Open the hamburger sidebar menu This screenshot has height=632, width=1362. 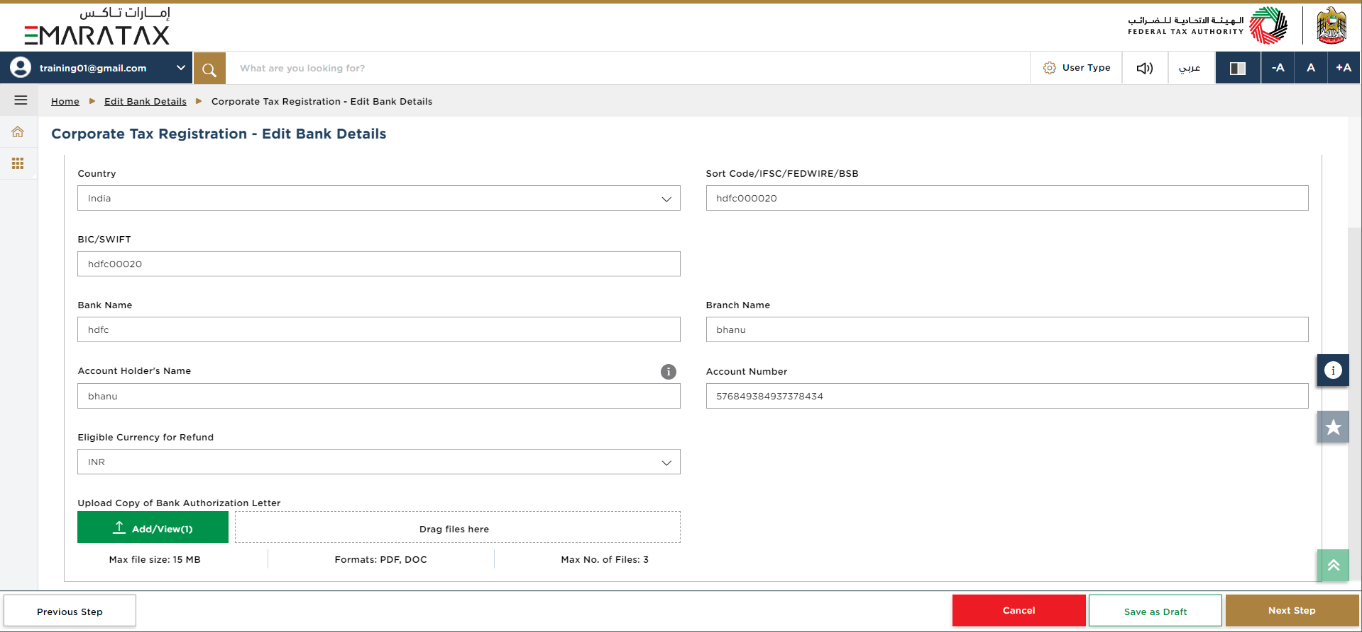(x=20, y=100)
